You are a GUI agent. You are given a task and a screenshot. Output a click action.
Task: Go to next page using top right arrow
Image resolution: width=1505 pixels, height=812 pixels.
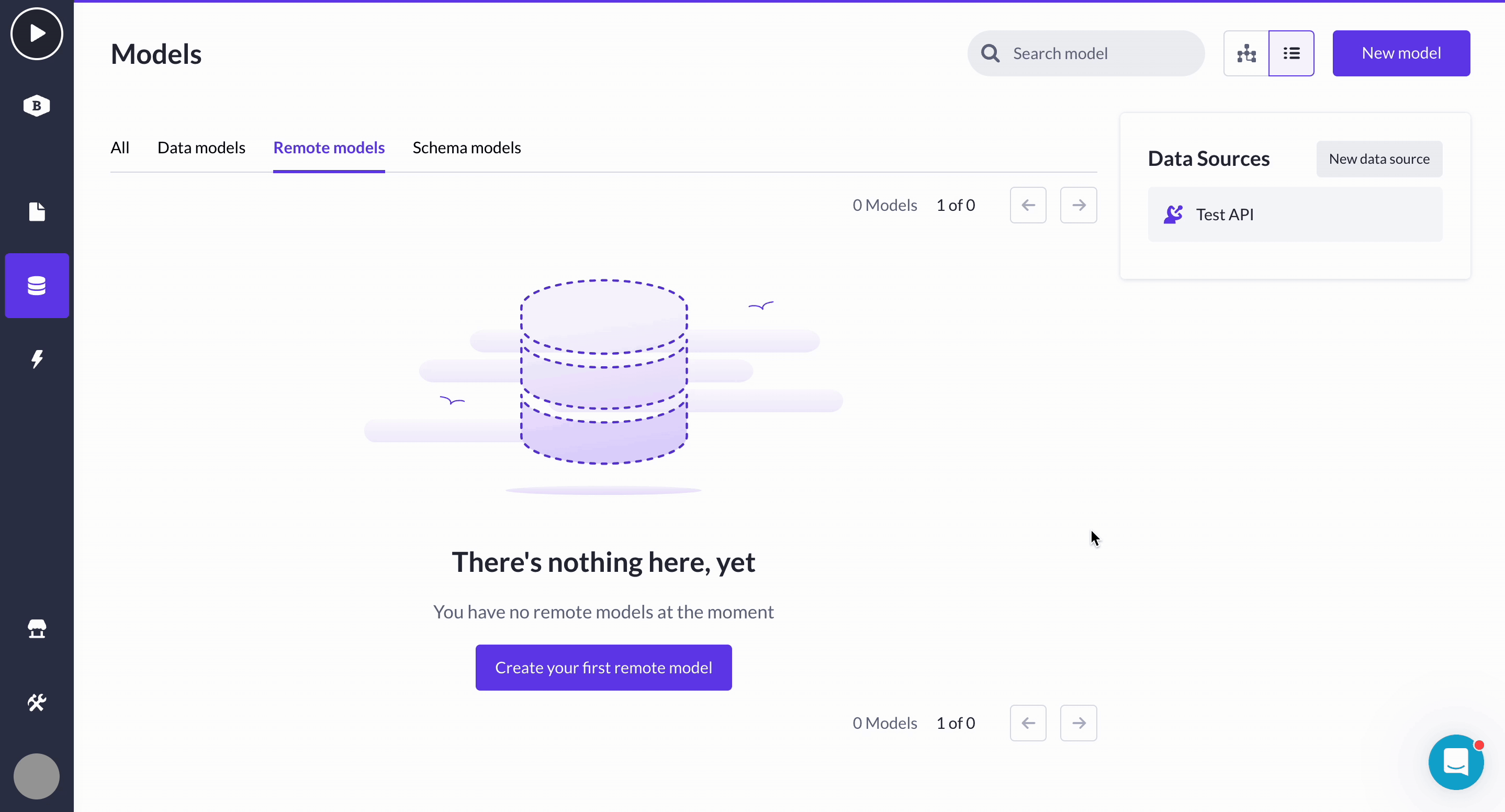[x=1079, y=205]
